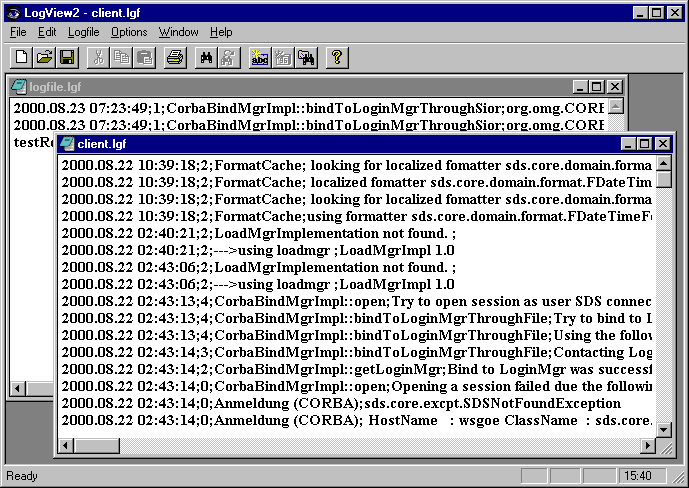Open Find with the binoculars icon

(206, 58)
